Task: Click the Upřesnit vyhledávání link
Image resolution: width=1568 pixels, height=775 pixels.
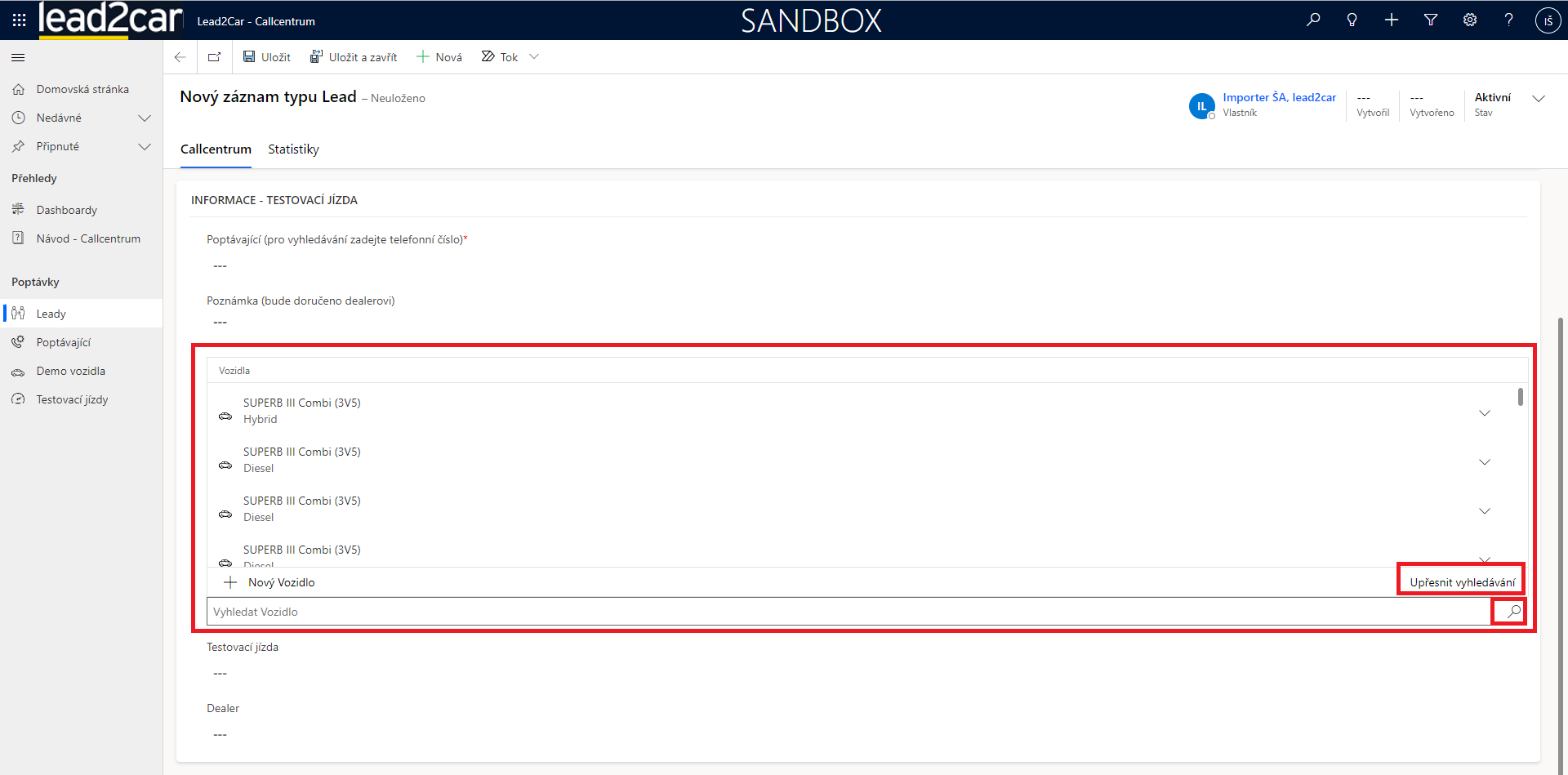Action: [x=1462, y=582]
